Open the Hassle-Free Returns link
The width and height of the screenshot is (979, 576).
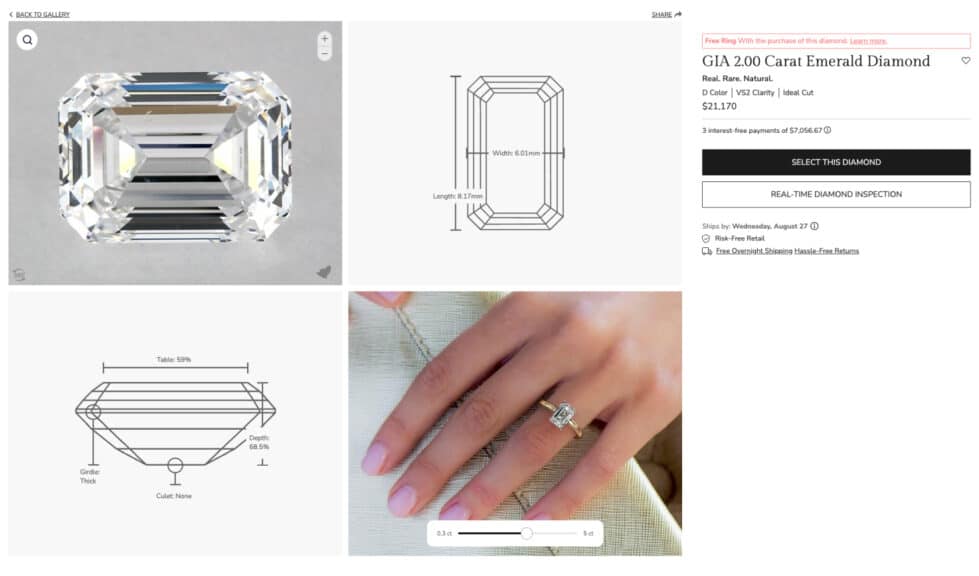[x=827, y=251]
